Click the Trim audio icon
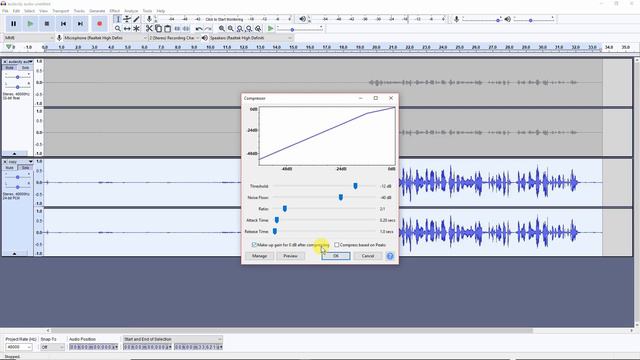The height and width of the screenshot is (360, 640). point(177,29)
